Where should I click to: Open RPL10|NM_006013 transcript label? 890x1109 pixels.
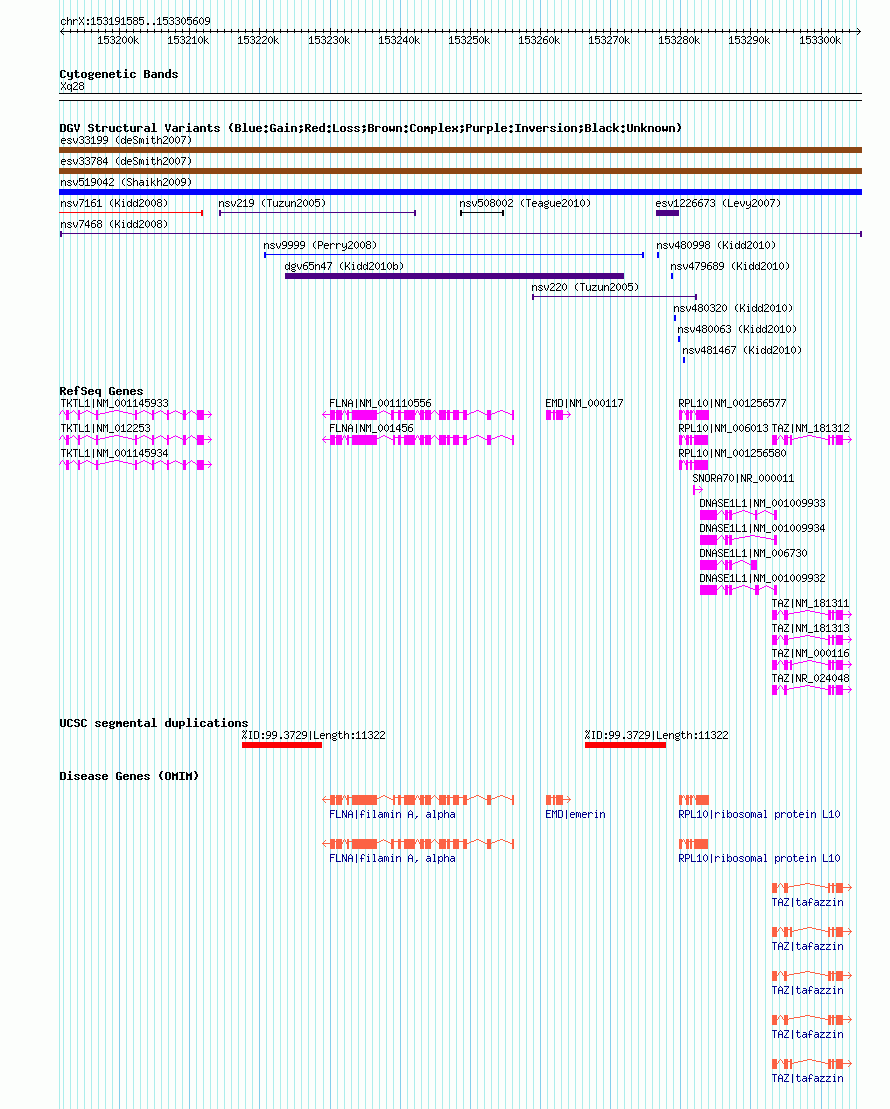click(723, 429)
